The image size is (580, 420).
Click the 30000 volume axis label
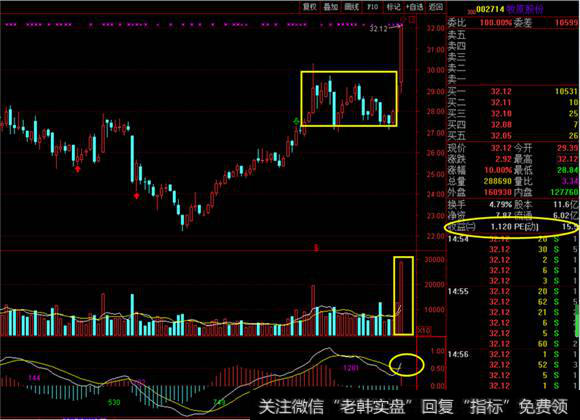435,260
